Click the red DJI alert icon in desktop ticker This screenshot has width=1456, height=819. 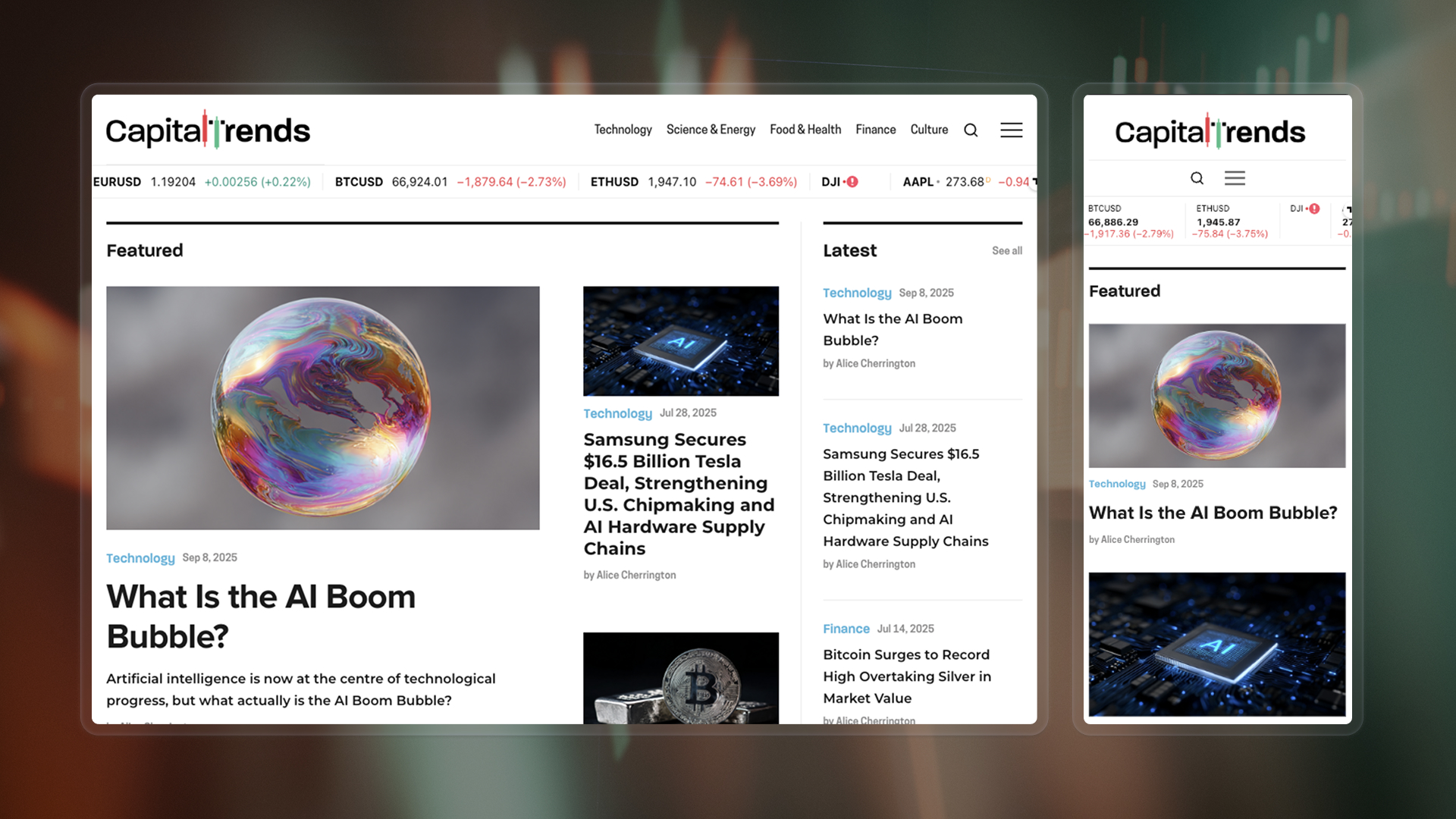tap(852, 182)
